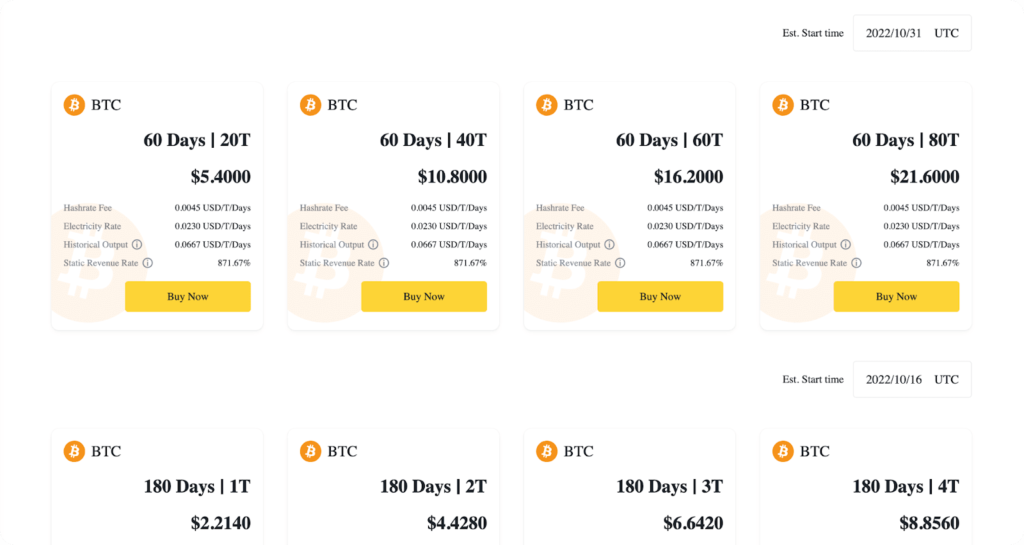
Task: Click the BTC coin icon on 180 Days 1T card
Action: (x=74, y=451)
